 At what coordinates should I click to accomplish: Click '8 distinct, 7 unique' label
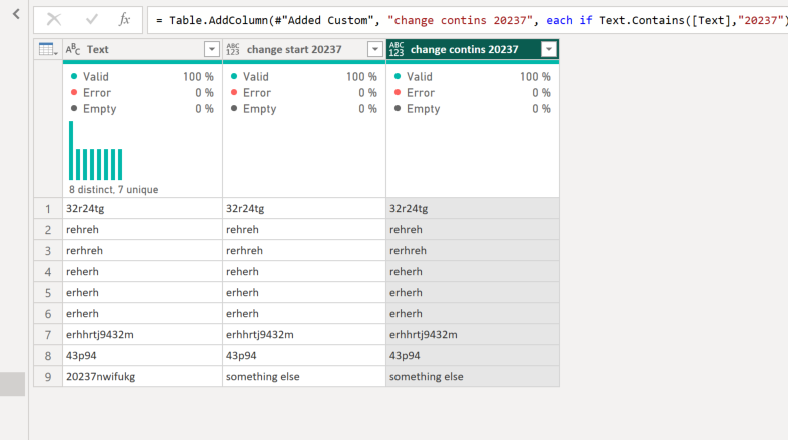click(x=114, y=189)
